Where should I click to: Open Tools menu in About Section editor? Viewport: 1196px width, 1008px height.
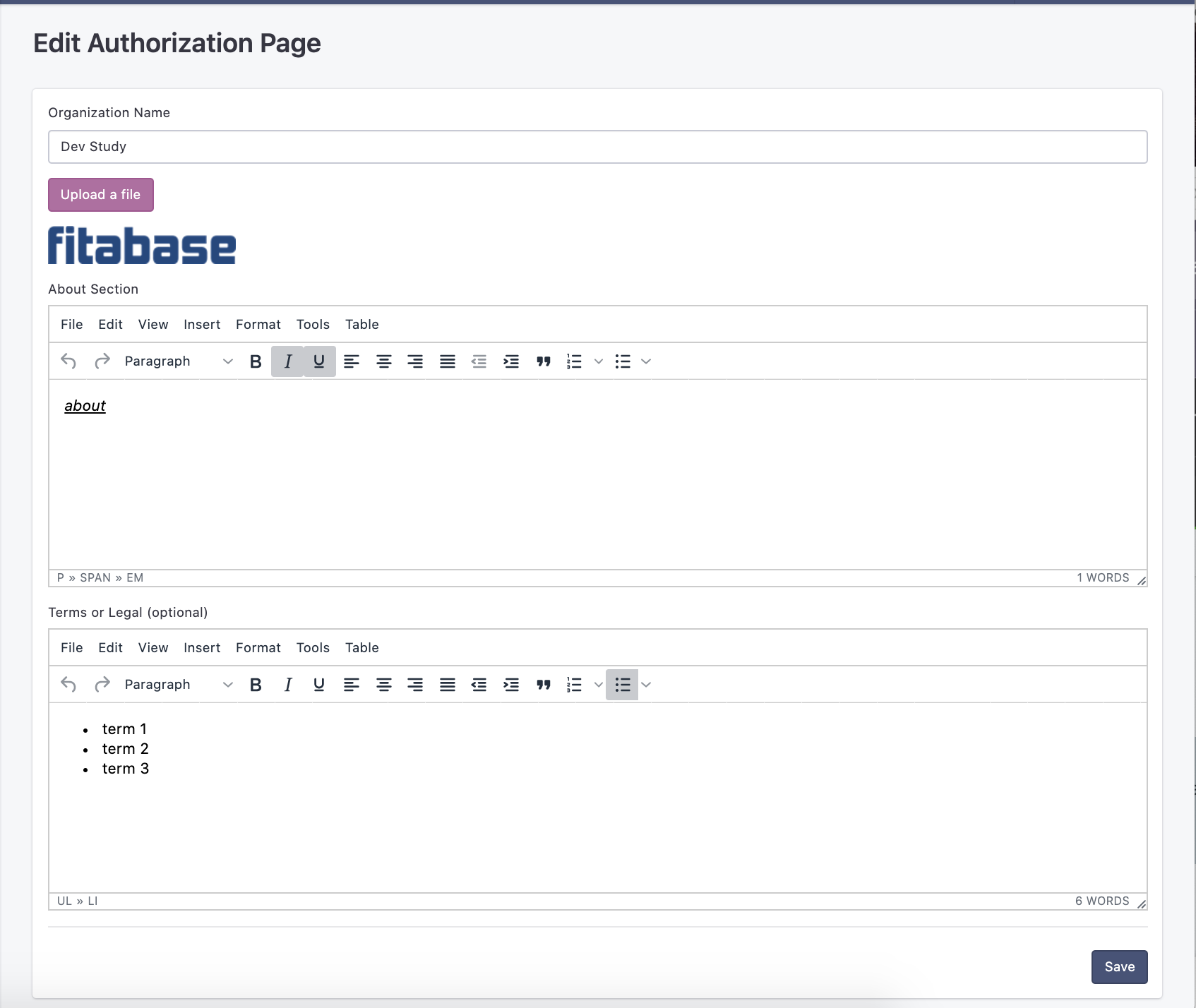pyautogui.click(x=313, y=325)
